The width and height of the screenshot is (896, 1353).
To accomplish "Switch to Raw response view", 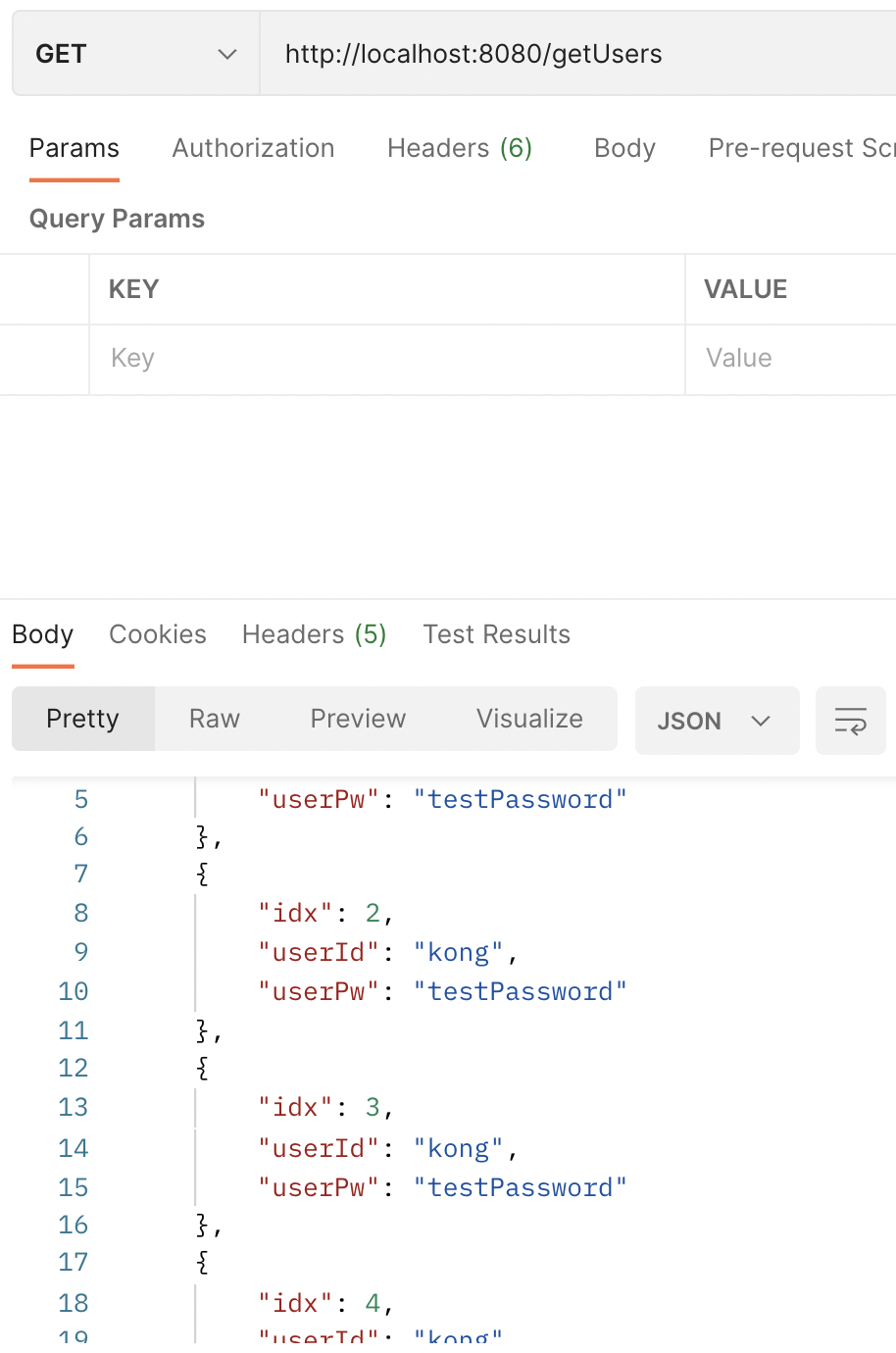I will 215,719.
